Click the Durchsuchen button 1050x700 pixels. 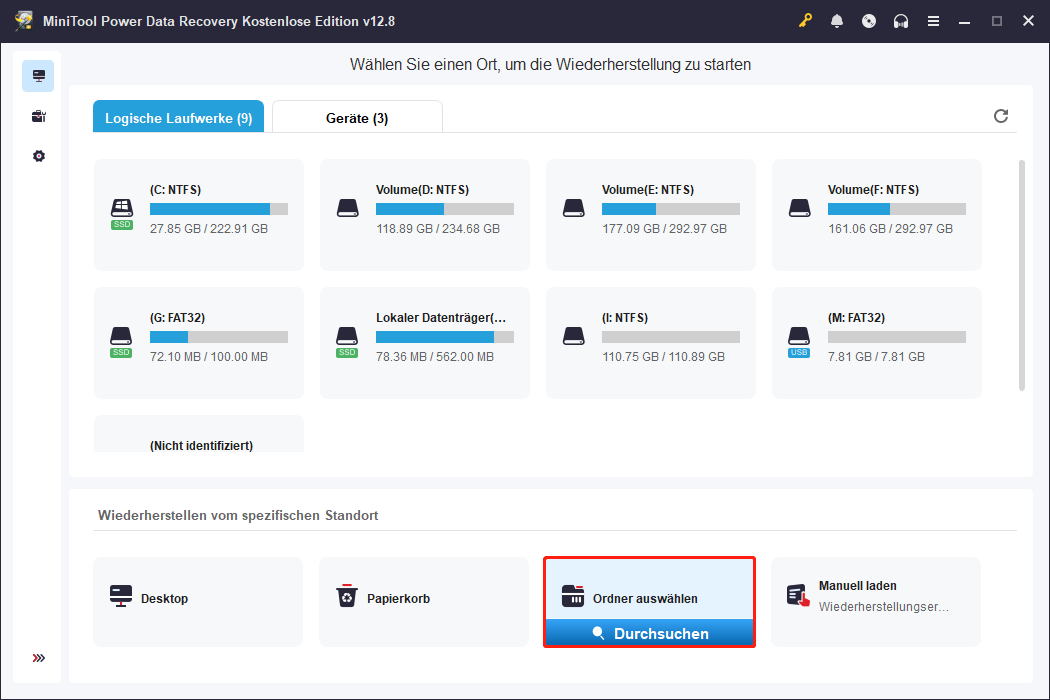pyautogui.click(x=649, y=633)
